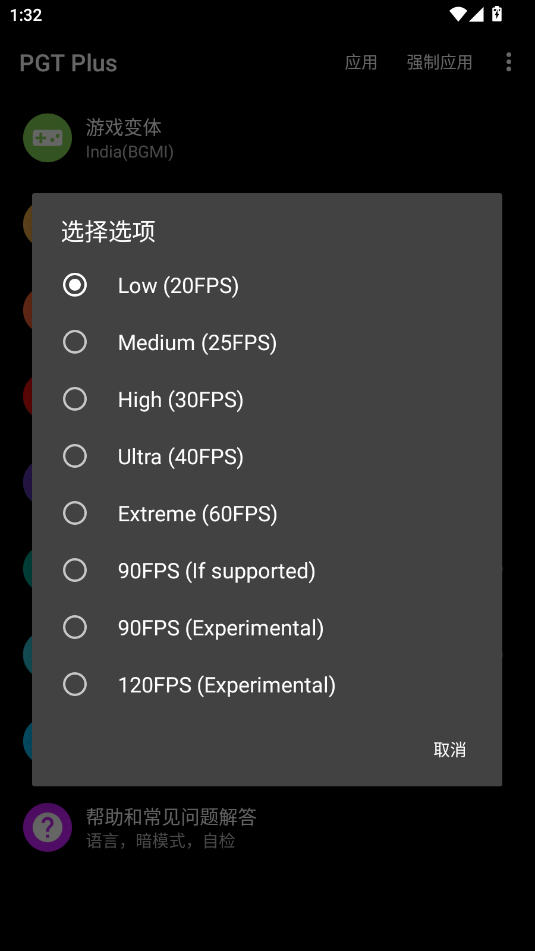Tap the Wi-Fi status icon
Viewport: 535px width, 951px height.
point(458,14)
